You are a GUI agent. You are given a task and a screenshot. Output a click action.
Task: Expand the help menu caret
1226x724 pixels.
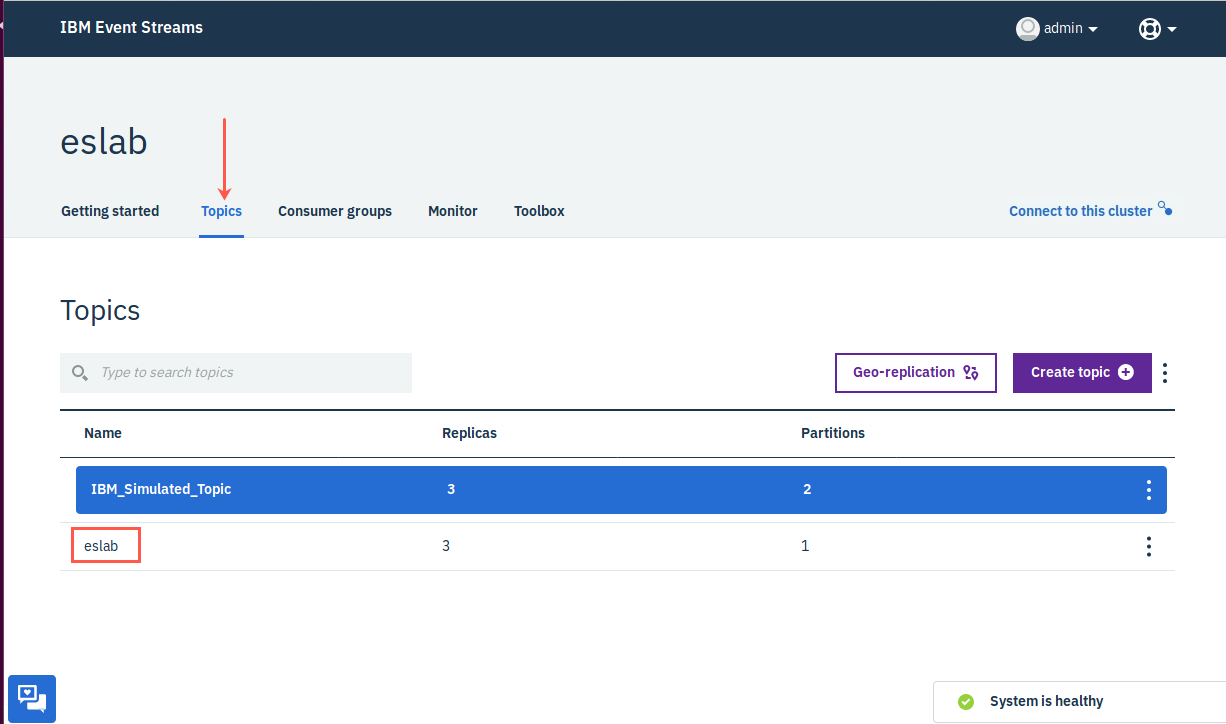[x=1172, y=29]
